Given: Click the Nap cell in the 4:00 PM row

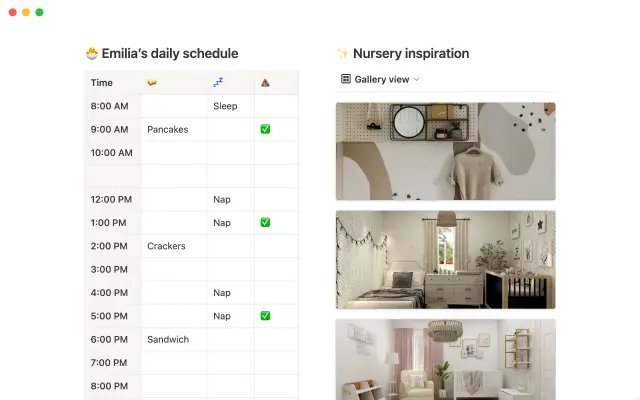Looking at the screenshot, I should pos(231,293).
